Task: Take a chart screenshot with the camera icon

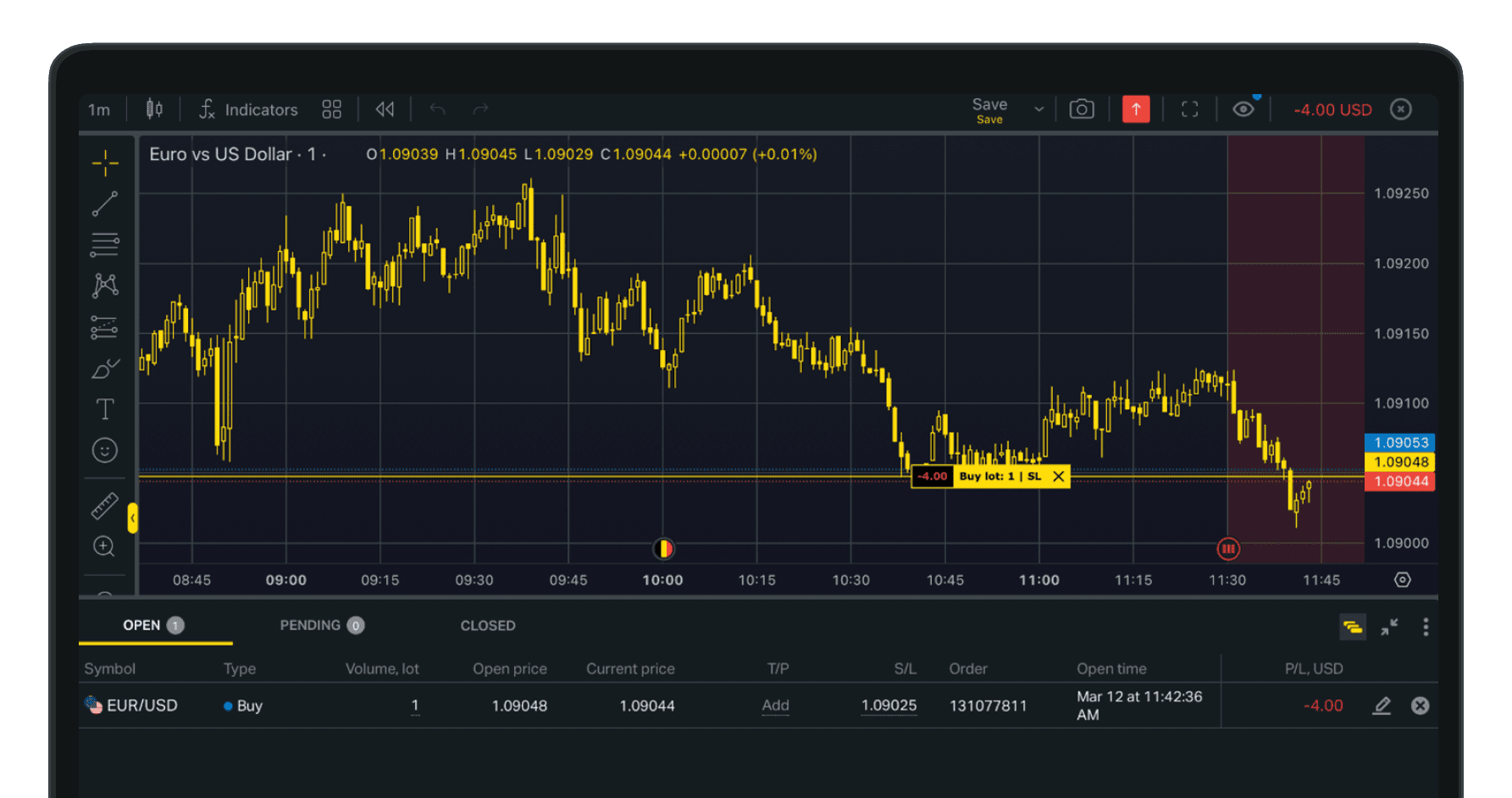Action: pos(1082,108)
